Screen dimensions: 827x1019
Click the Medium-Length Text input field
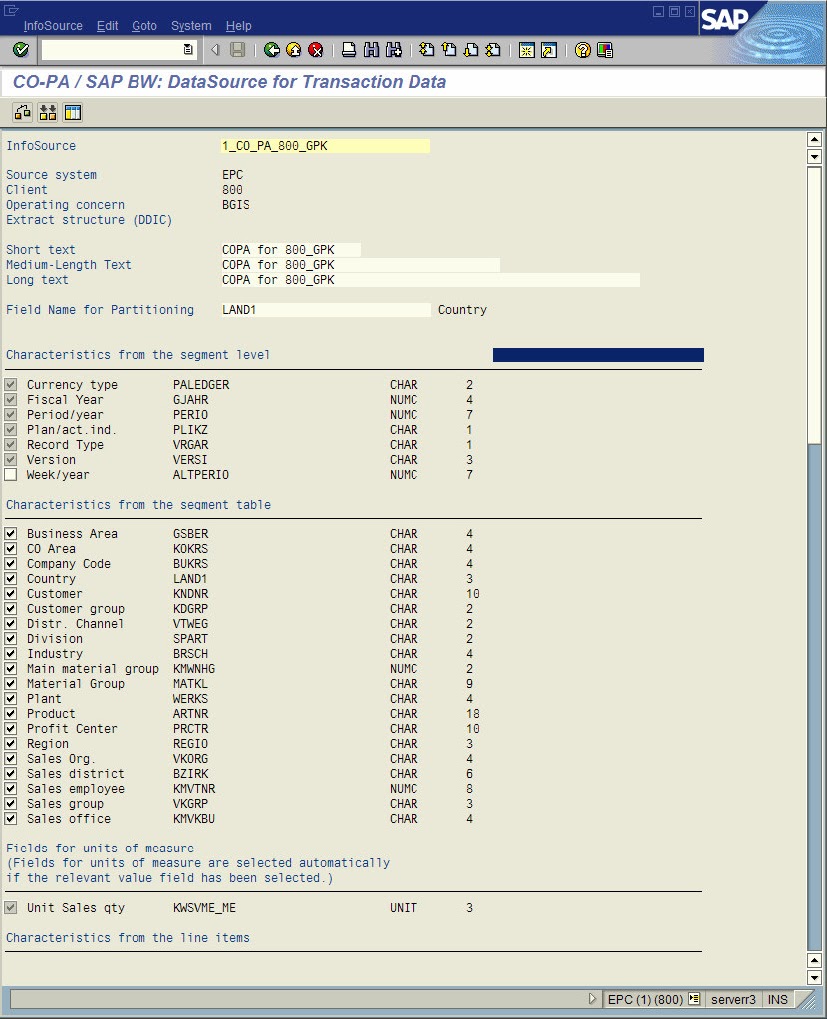pyautogui.click(x=360, y=264)
